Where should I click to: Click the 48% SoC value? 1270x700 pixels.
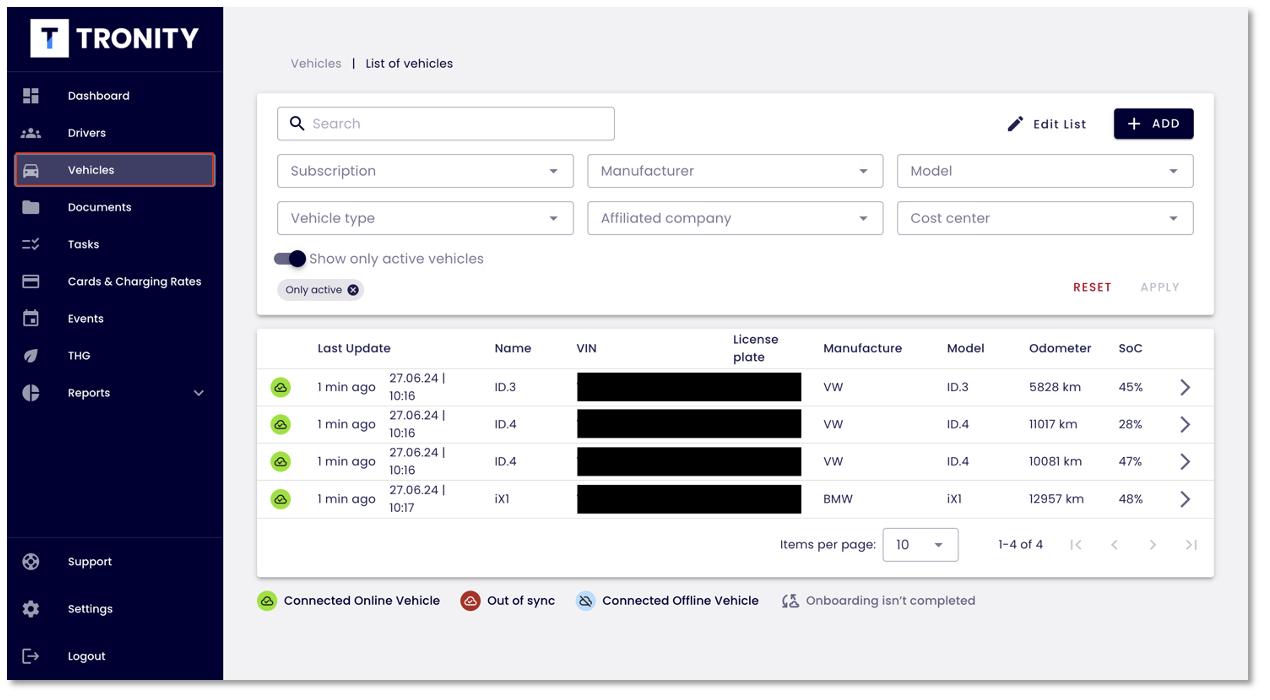coord(1131,499)
